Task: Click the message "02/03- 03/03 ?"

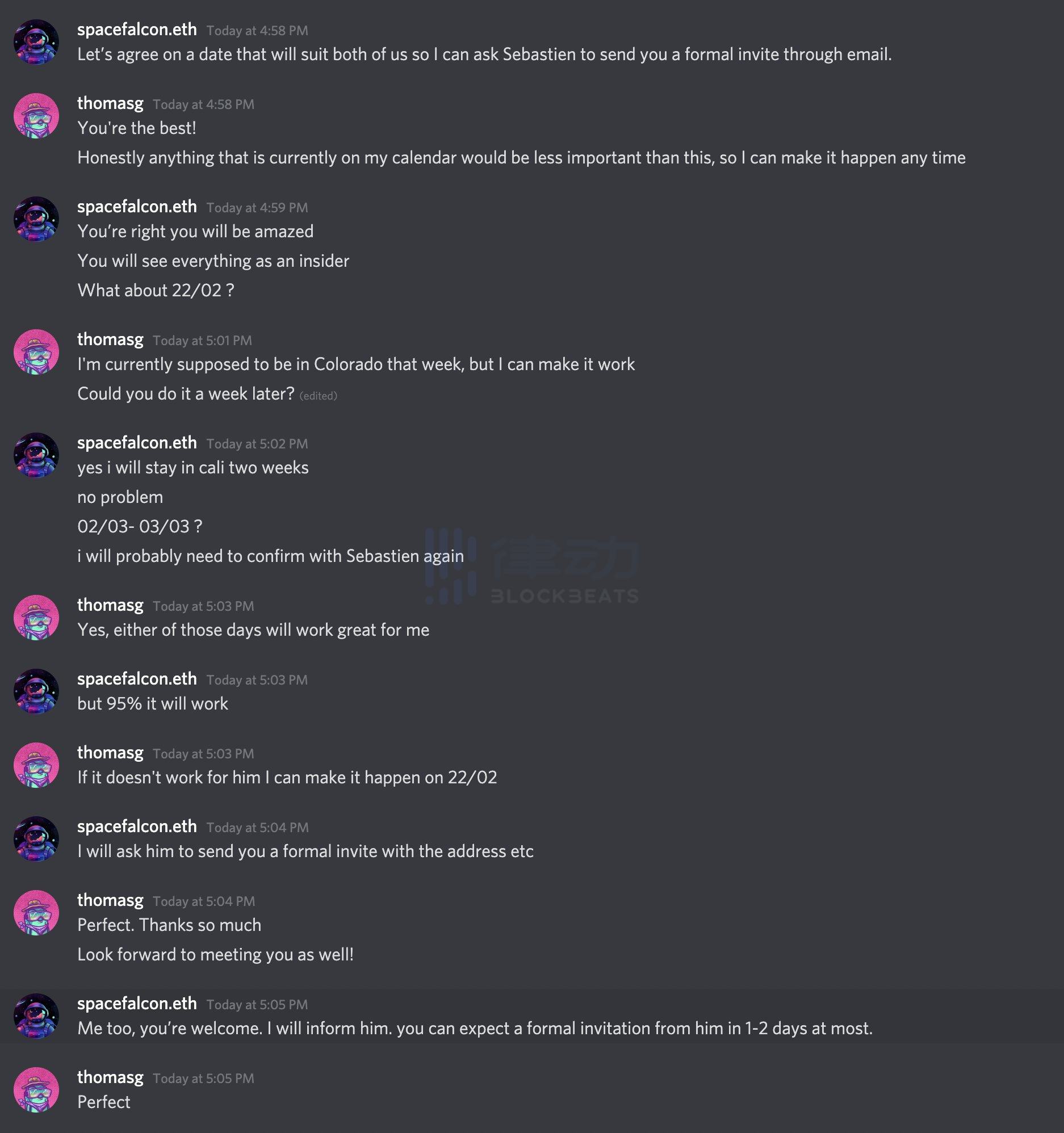Action: coord(140,527)
